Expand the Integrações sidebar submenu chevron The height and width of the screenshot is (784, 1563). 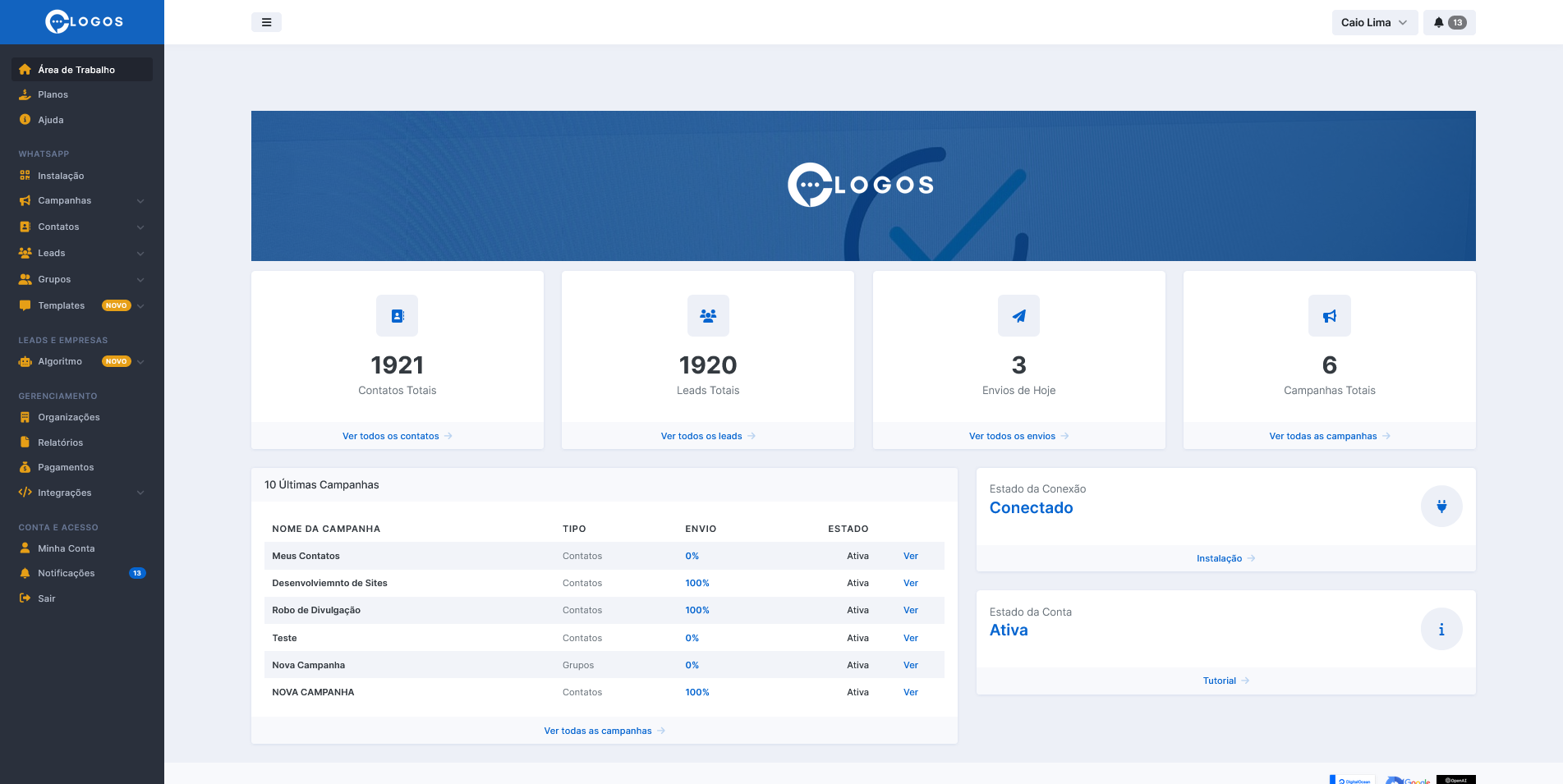click(x=140, y=493)
